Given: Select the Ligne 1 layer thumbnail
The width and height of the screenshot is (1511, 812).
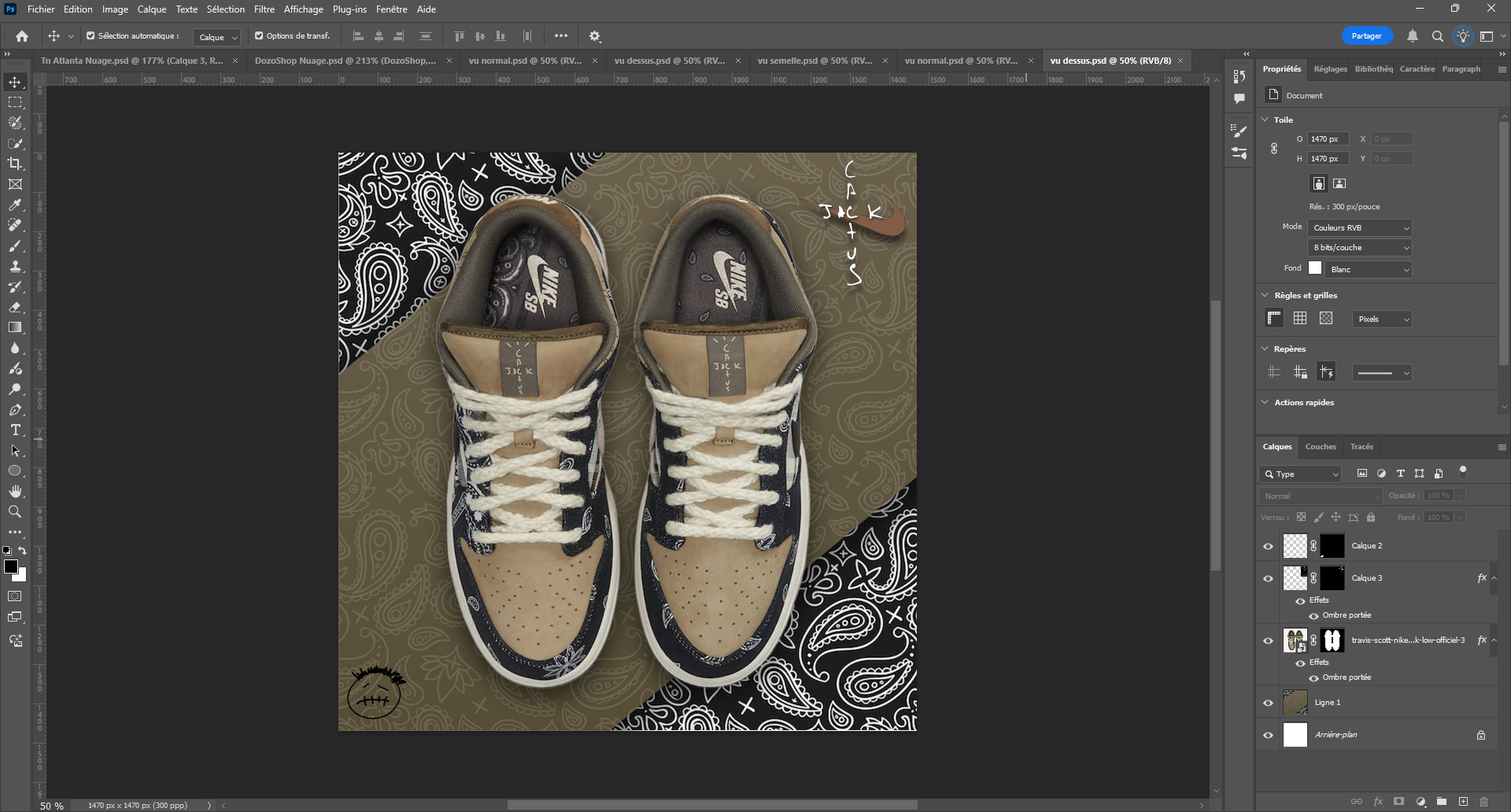Looking at the screenshot, I should click(1295, 703).
